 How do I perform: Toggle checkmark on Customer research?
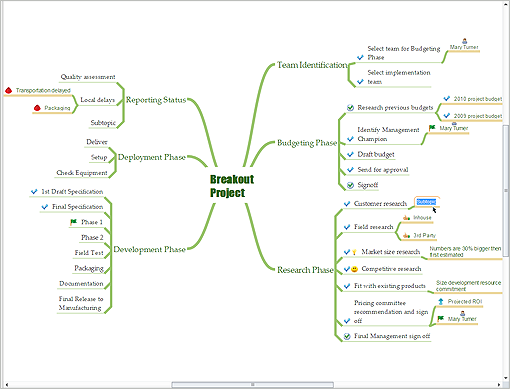click(347, 204)
